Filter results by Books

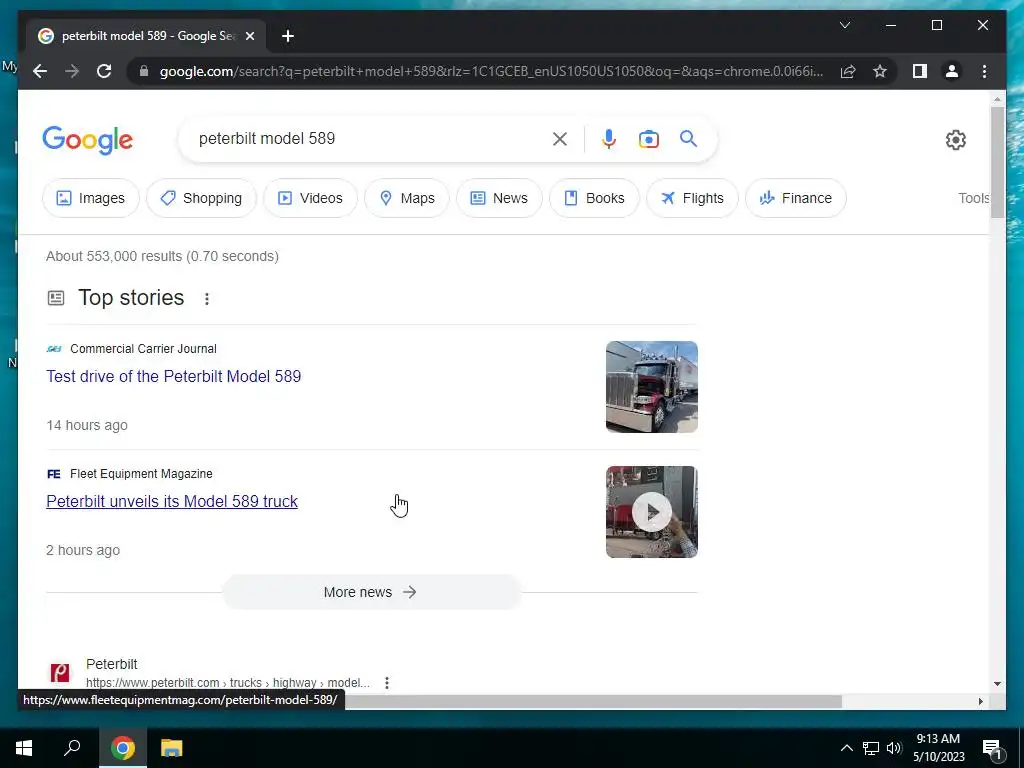(594, 198)
